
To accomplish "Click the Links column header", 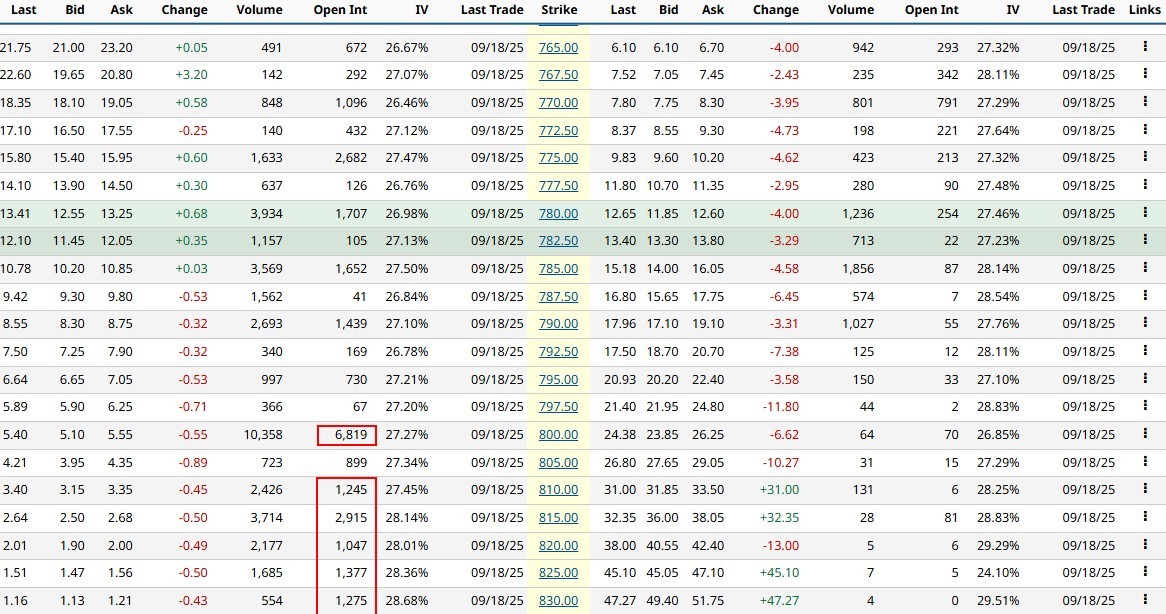I will 1145,10.
